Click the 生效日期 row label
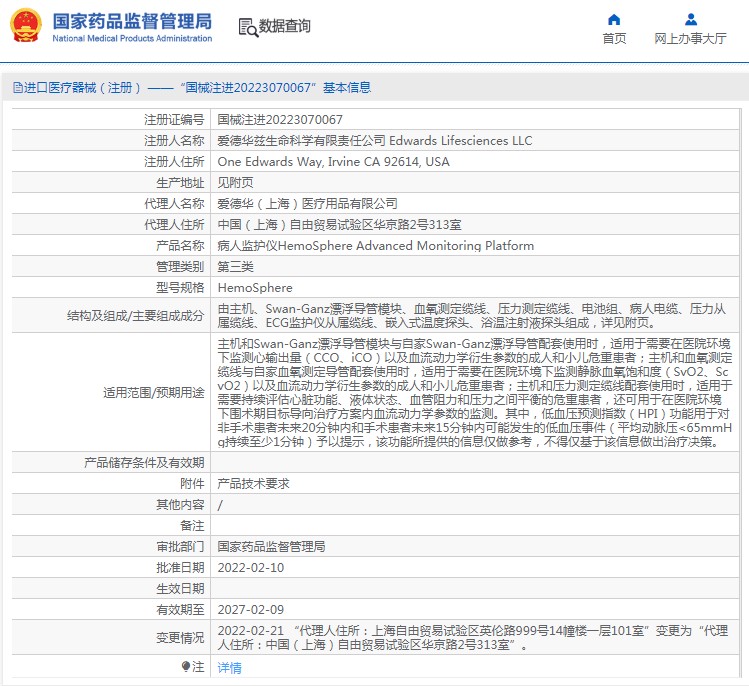749x686 pixels. (180, 589)
